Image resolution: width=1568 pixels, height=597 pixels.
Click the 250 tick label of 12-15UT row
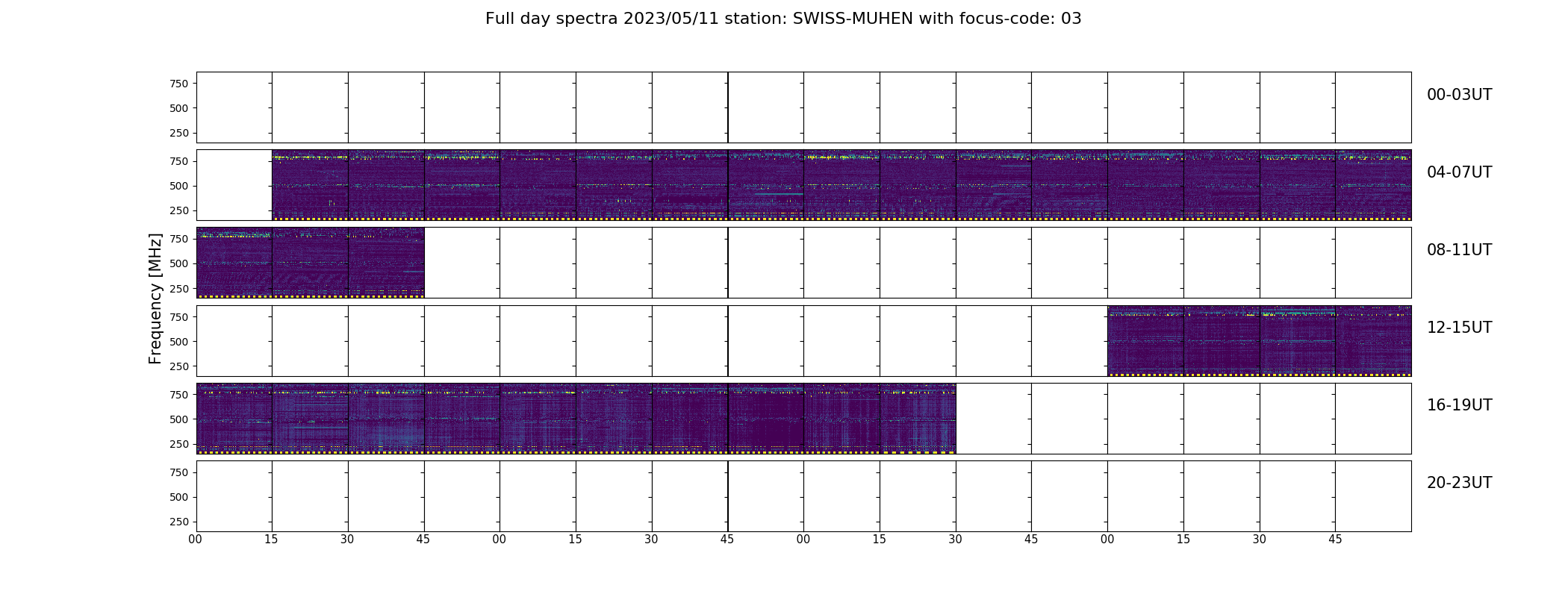pyautogui.click(x=179, y=366)
